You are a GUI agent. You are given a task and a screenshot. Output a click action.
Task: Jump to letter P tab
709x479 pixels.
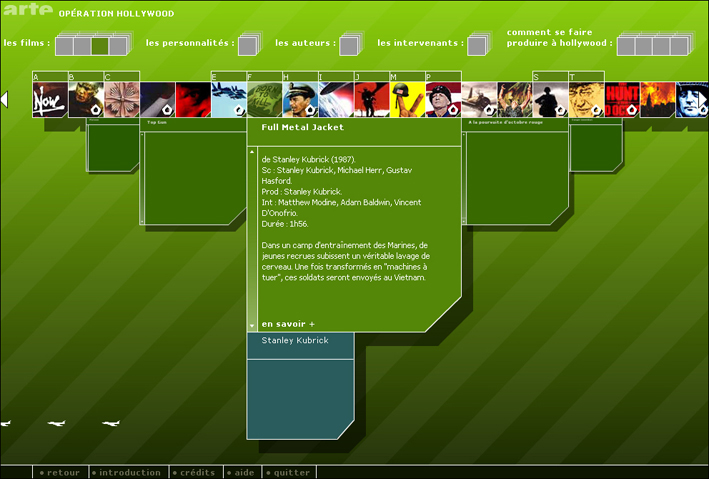tap(443, 76)
